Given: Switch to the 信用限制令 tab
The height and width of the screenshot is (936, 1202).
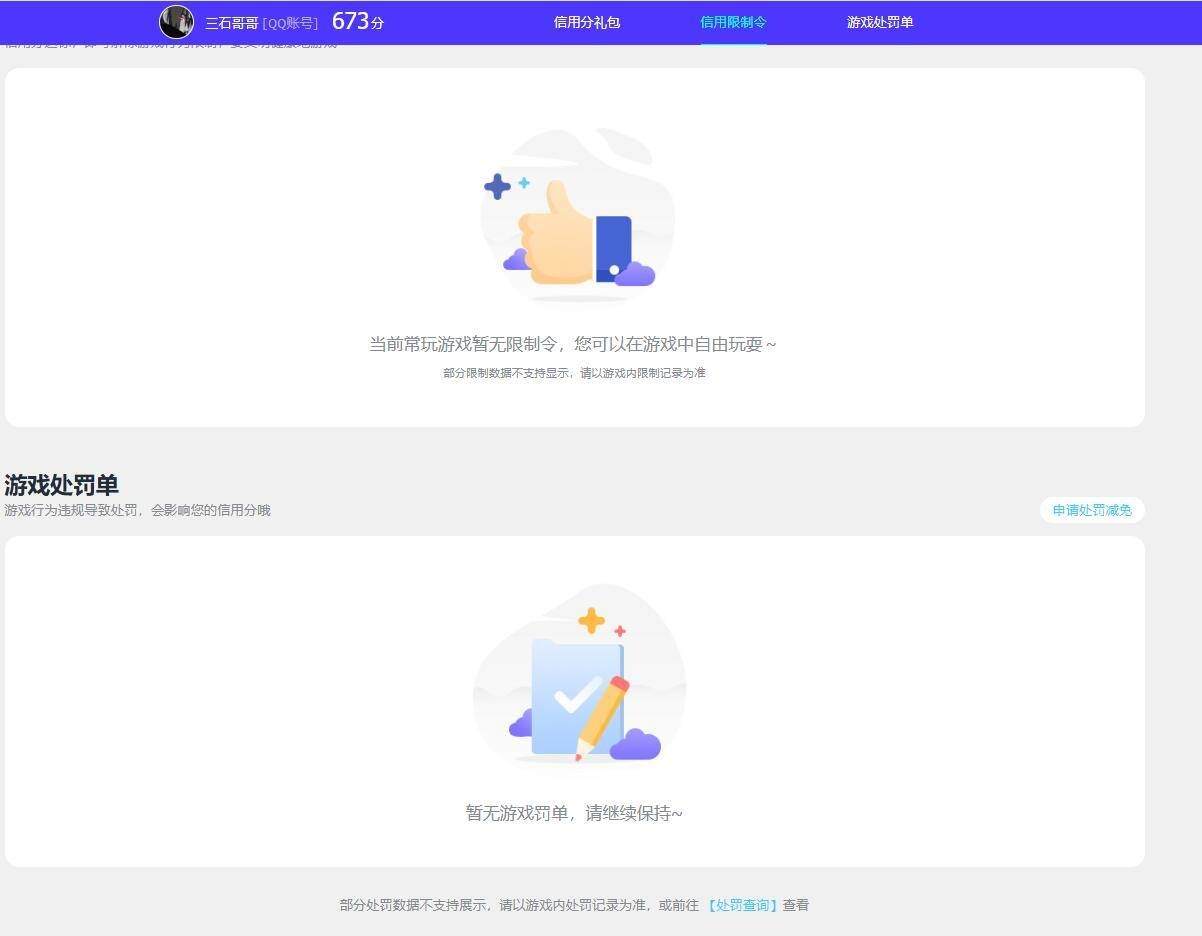Looking at the screenshot, I should click(x=733, y=22).
